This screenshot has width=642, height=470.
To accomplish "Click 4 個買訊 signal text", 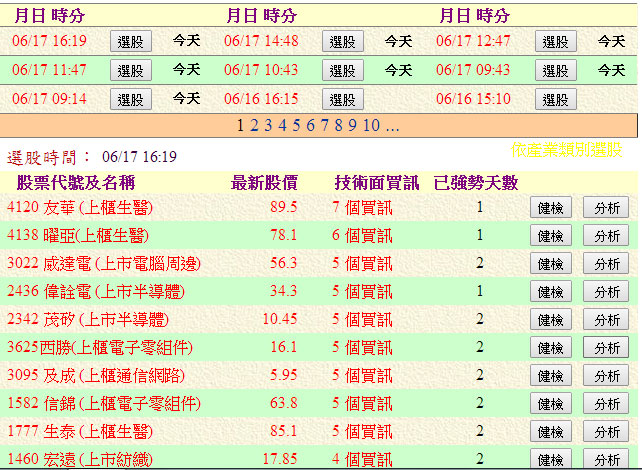I will 362,459.
